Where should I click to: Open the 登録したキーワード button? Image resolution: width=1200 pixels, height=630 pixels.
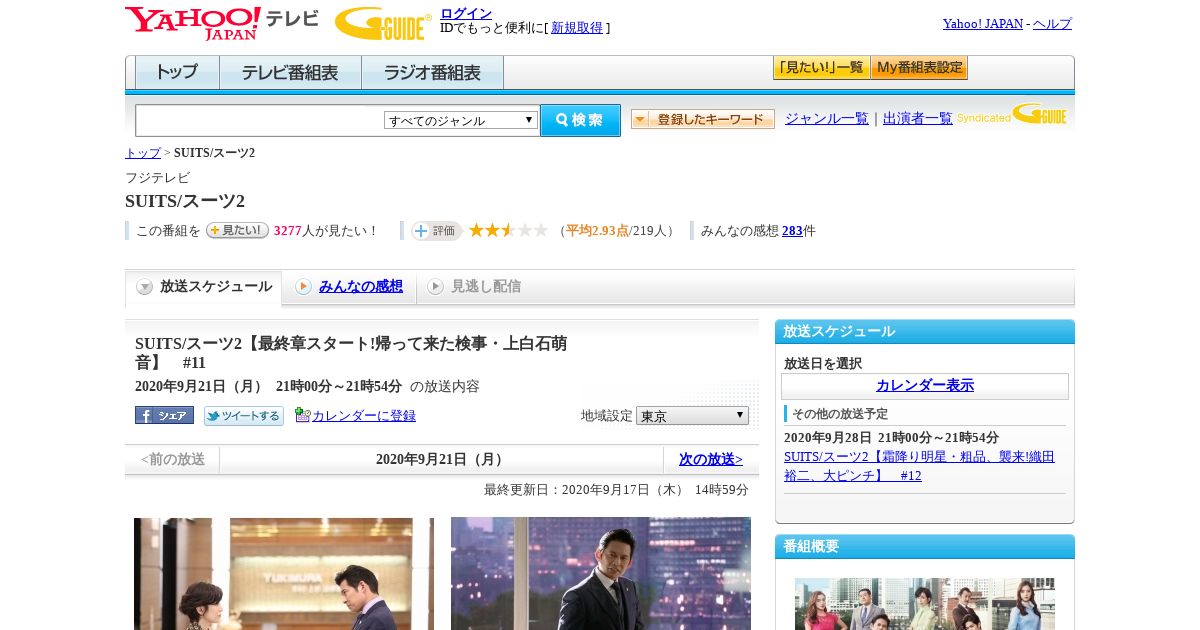click(702, 119)
